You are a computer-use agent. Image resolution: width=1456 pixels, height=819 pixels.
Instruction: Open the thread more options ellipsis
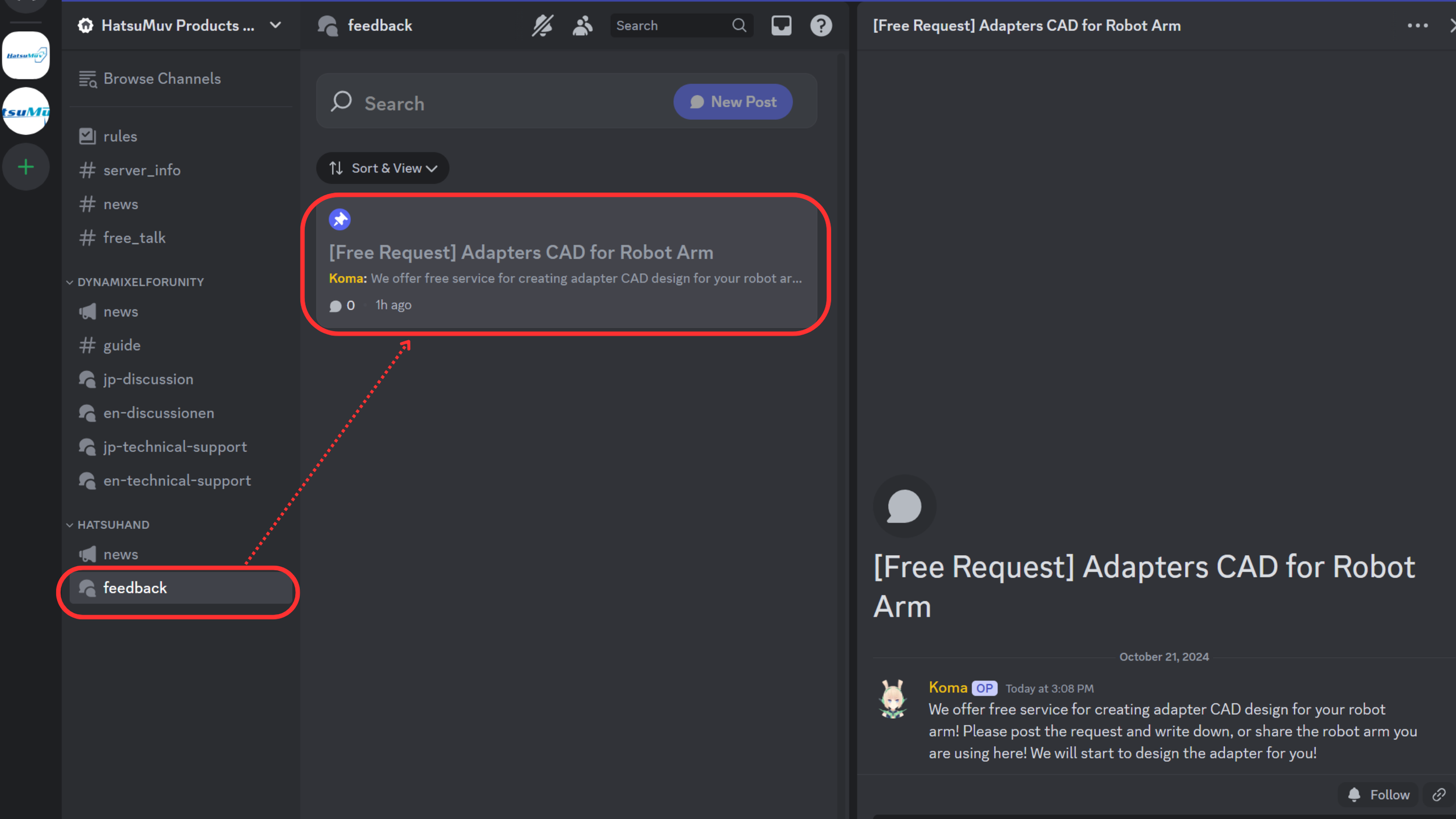pyautogui.click(x=1417, y=26)
